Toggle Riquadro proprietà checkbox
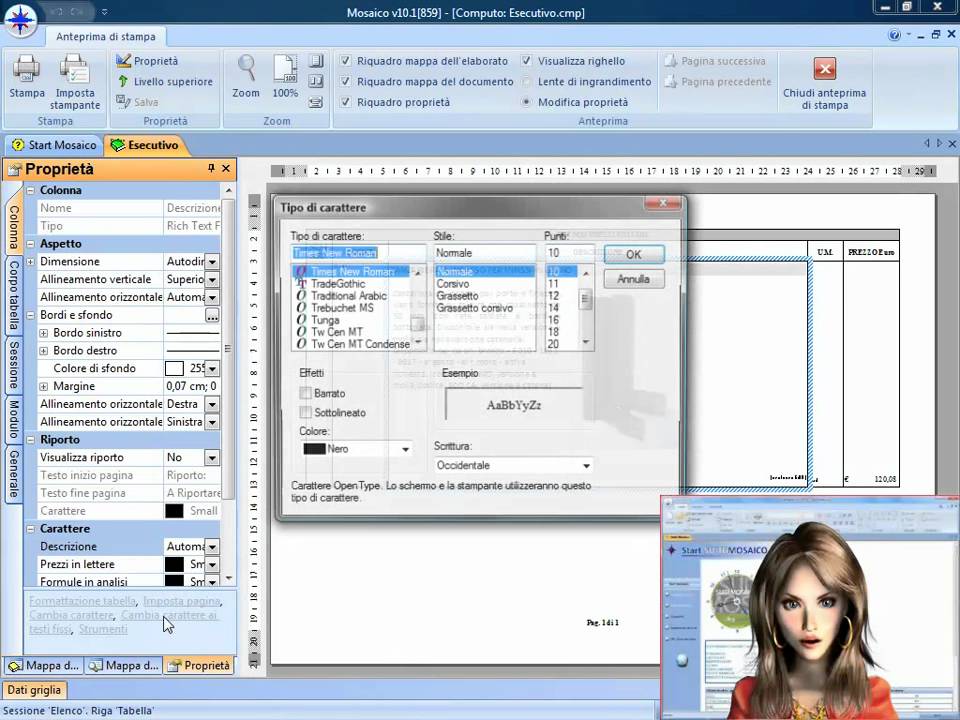960x720 pixels. click(345, 102)
